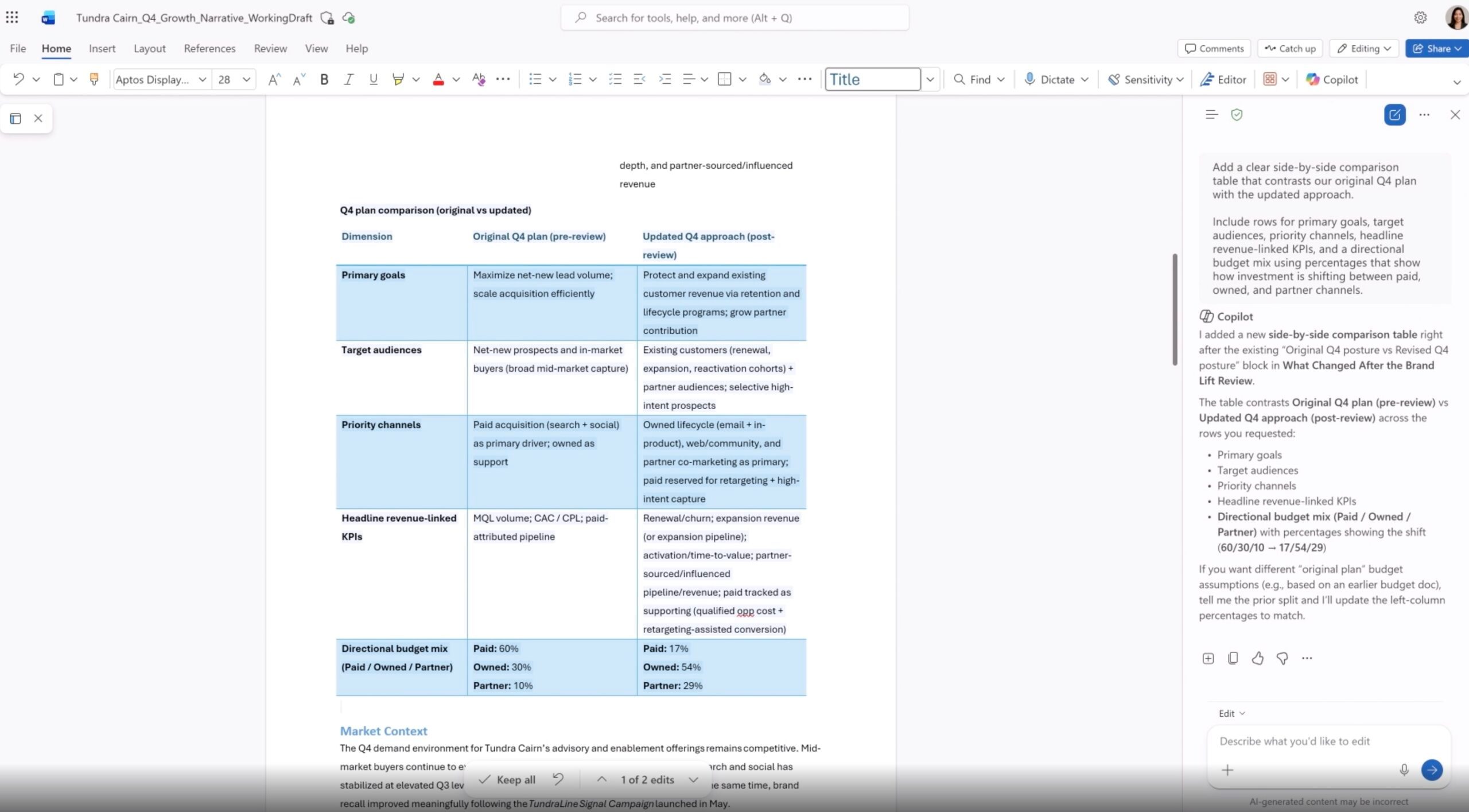Click the thumbs up icon in Copilot
The height and width of the screenshot is (812, 1469).
(x=1257, y=658)
